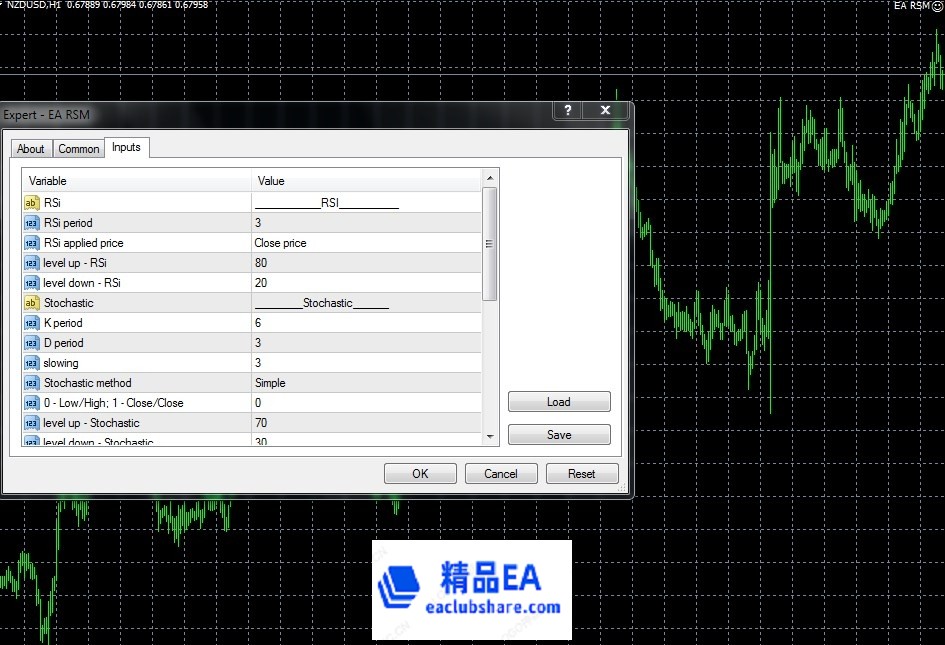Load a saved input set
Viewport: 945px width, 645px height.
[558, 402]
